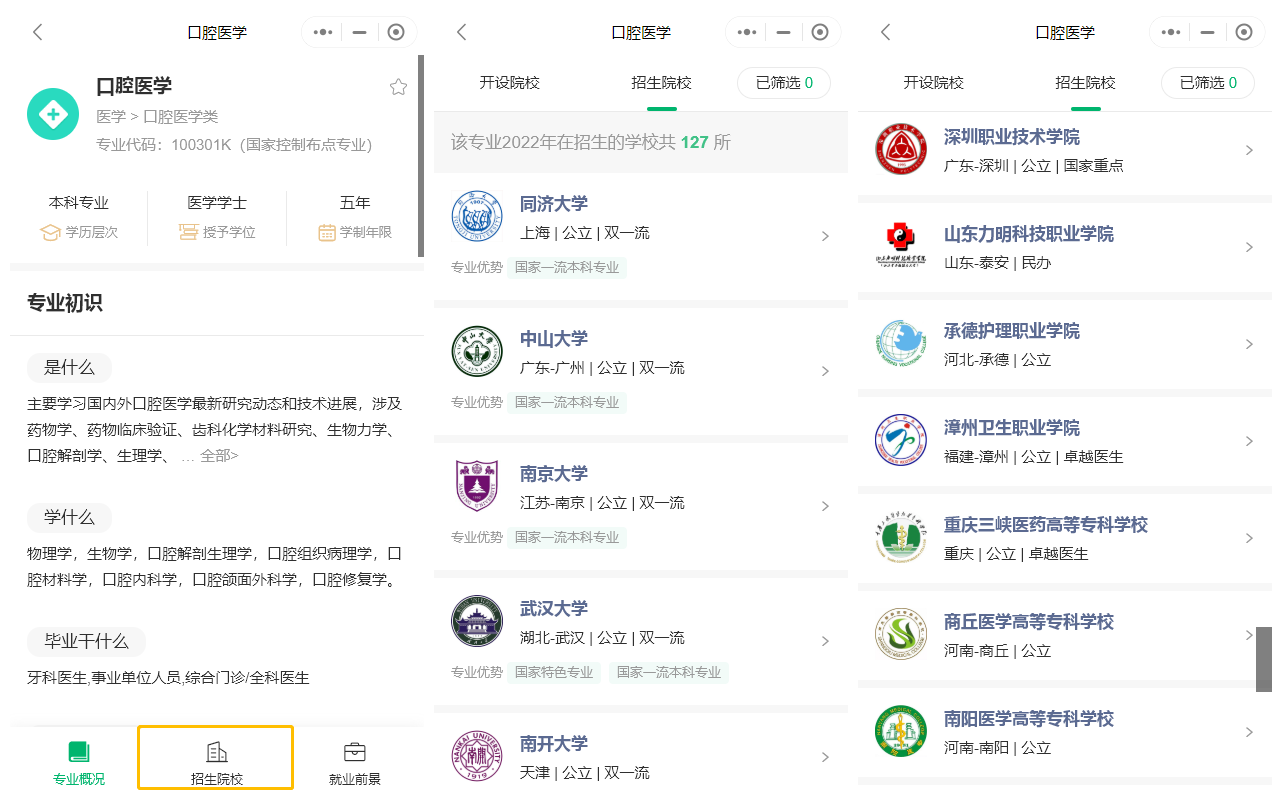
Task: Click the 是什么 section label
Action: tap(69, 368)
